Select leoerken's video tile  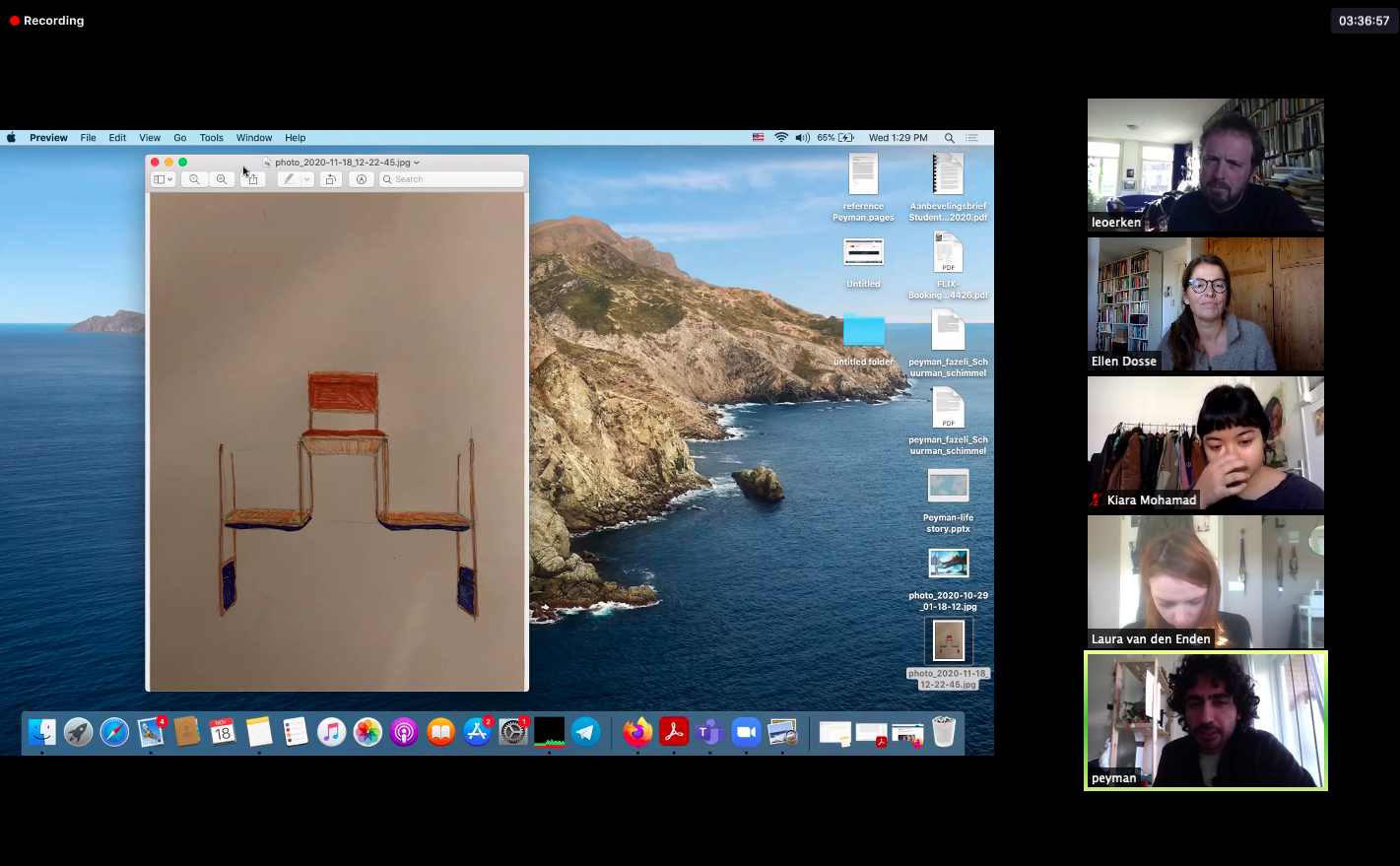(x=1206, y=165)
